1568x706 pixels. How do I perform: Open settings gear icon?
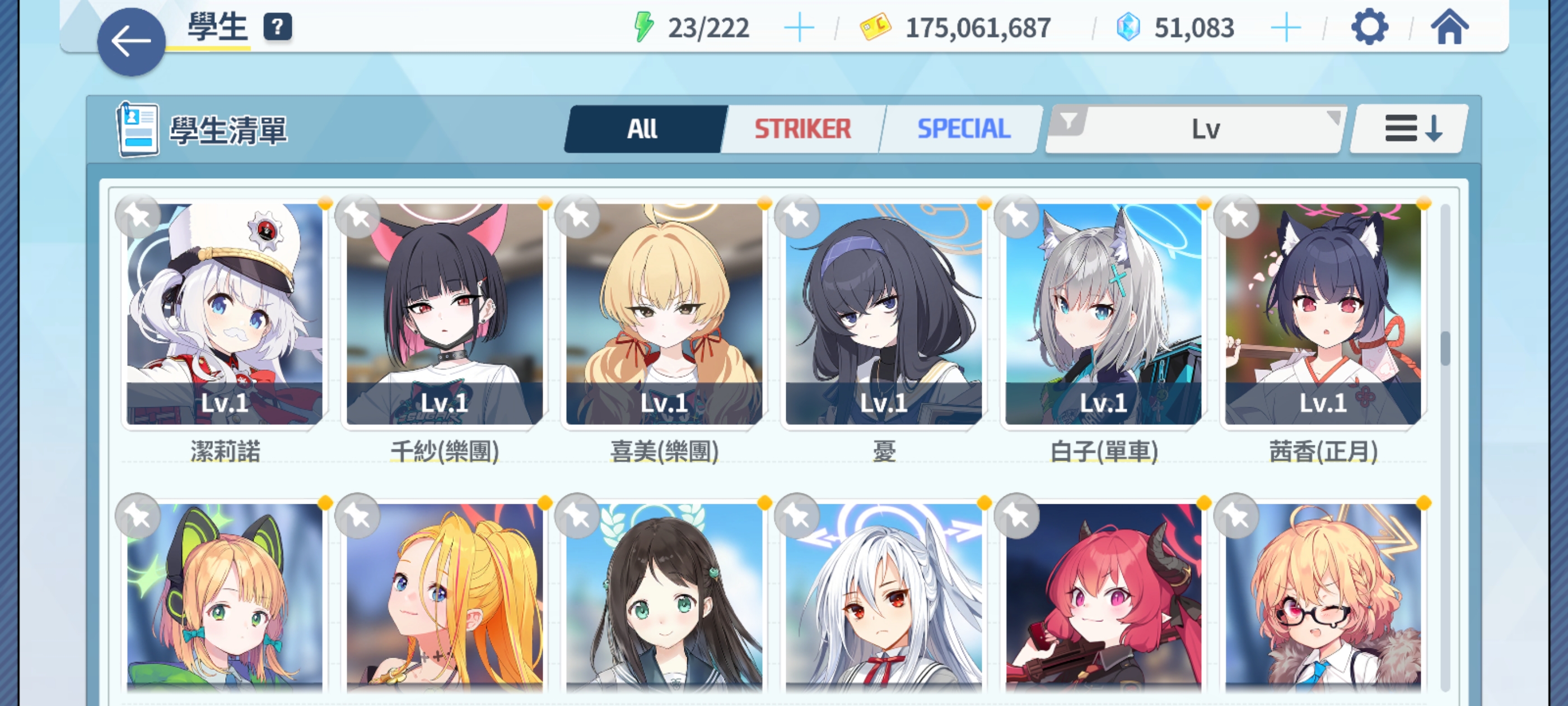coord(1370,27)
